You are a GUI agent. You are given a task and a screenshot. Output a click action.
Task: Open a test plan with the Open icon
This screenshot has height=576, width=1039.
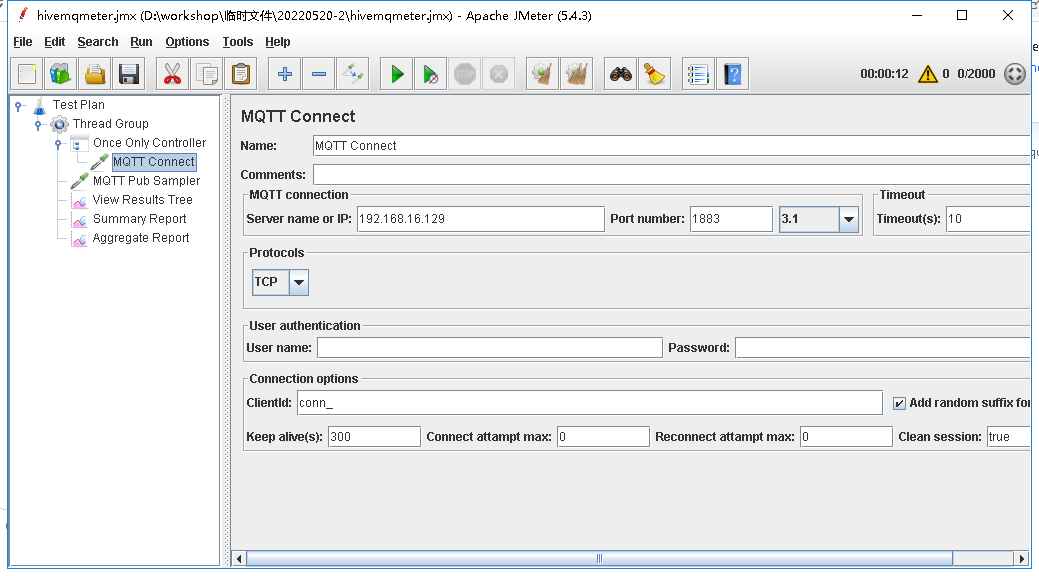(94, 73)
